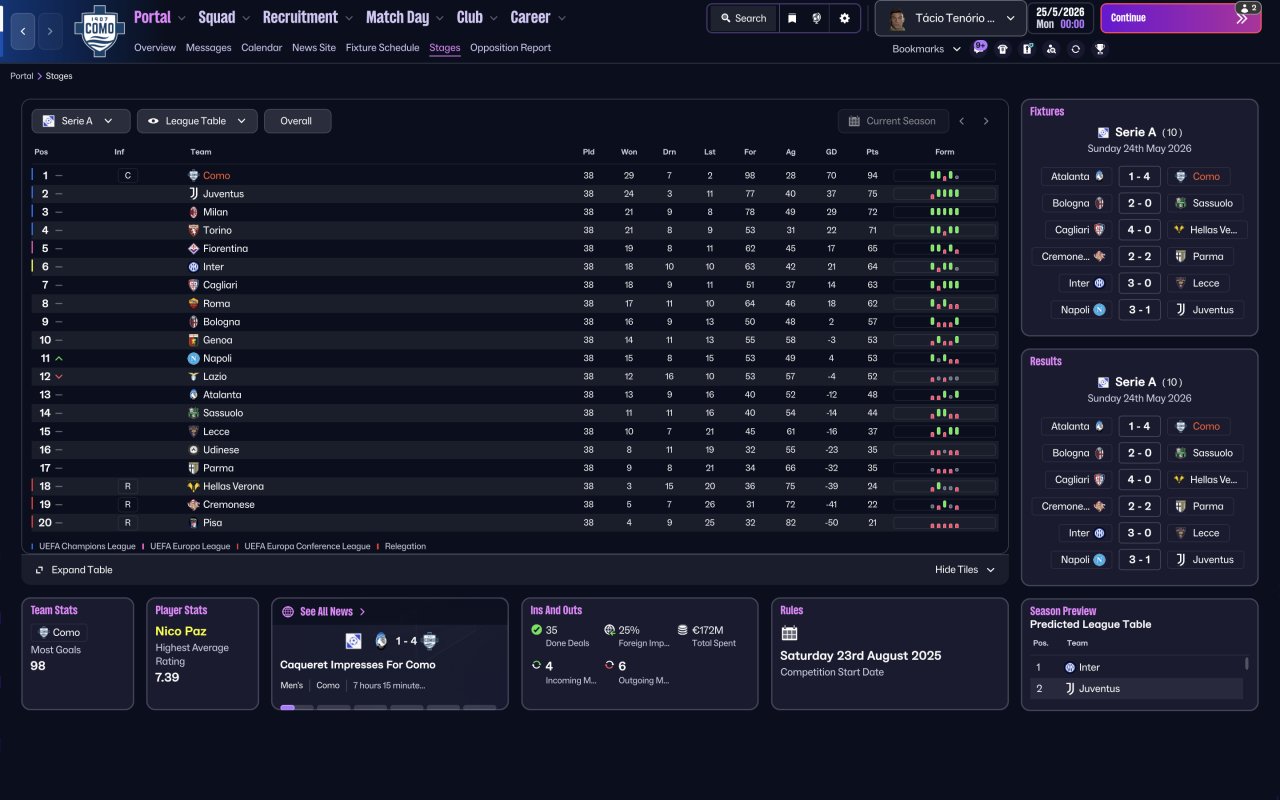
Task: Click Juventus badge in league table row
Action: point(193,194)
